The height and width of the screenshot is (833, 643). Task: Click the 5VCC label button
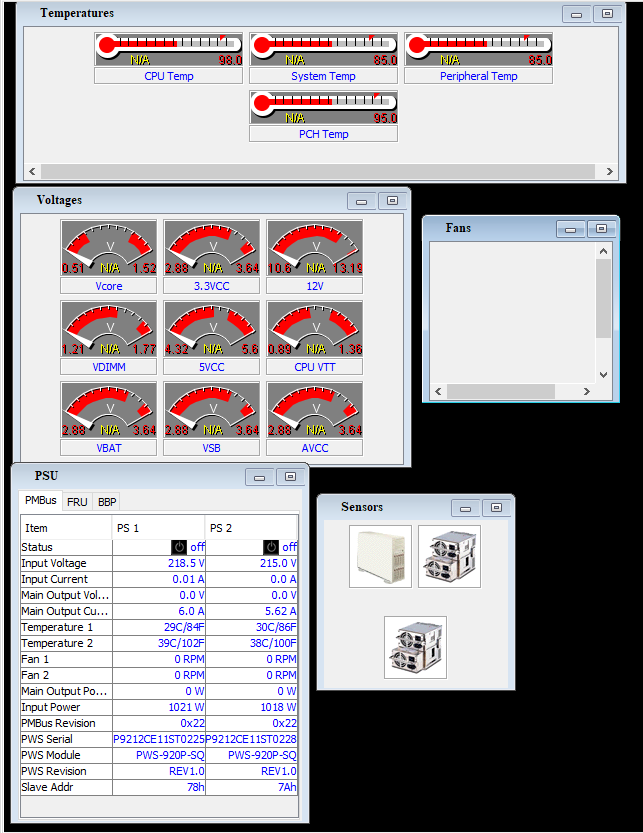pyautogui.click(x=211, y=367)
